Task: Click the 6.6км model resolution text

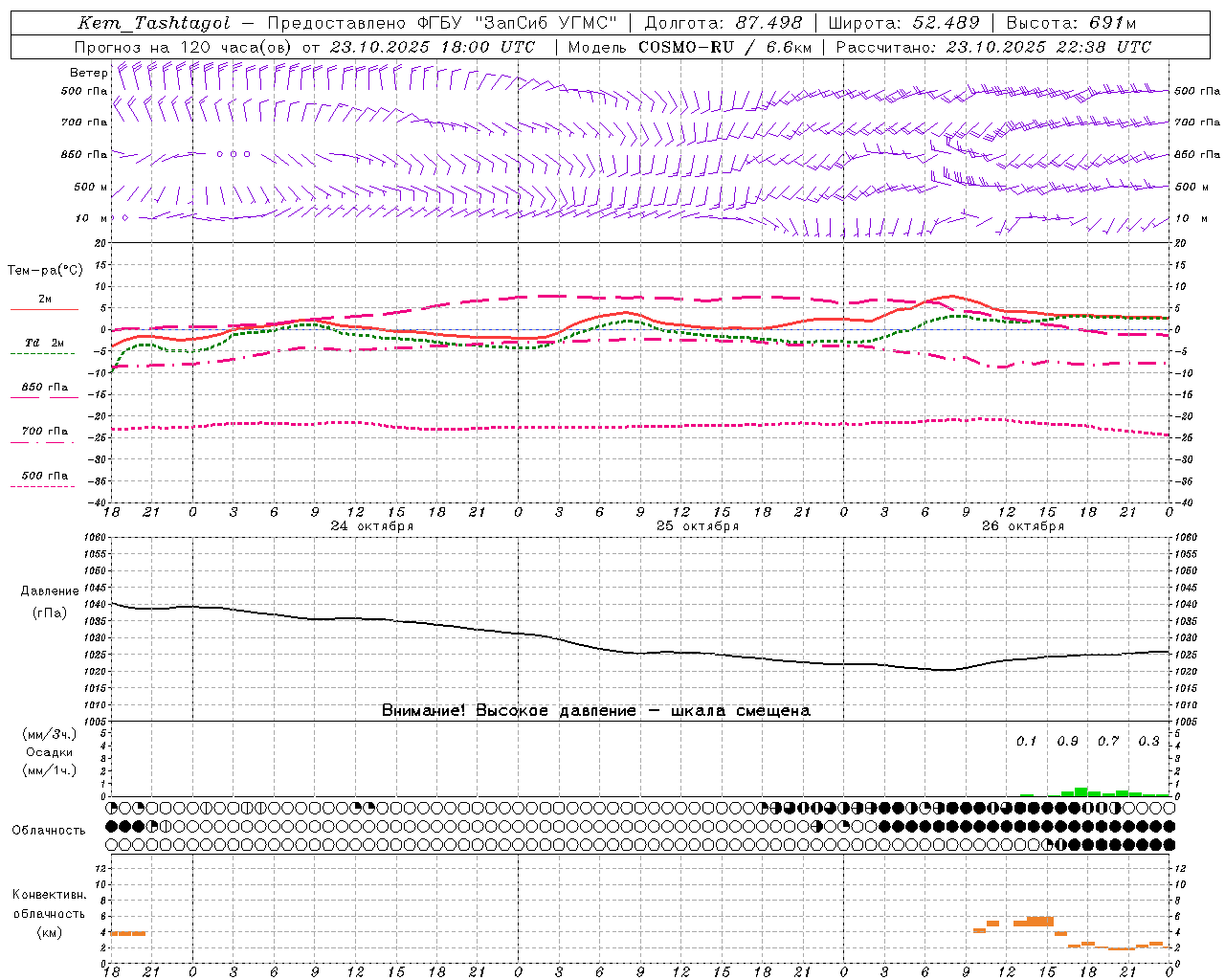Action: pos(789,47)
